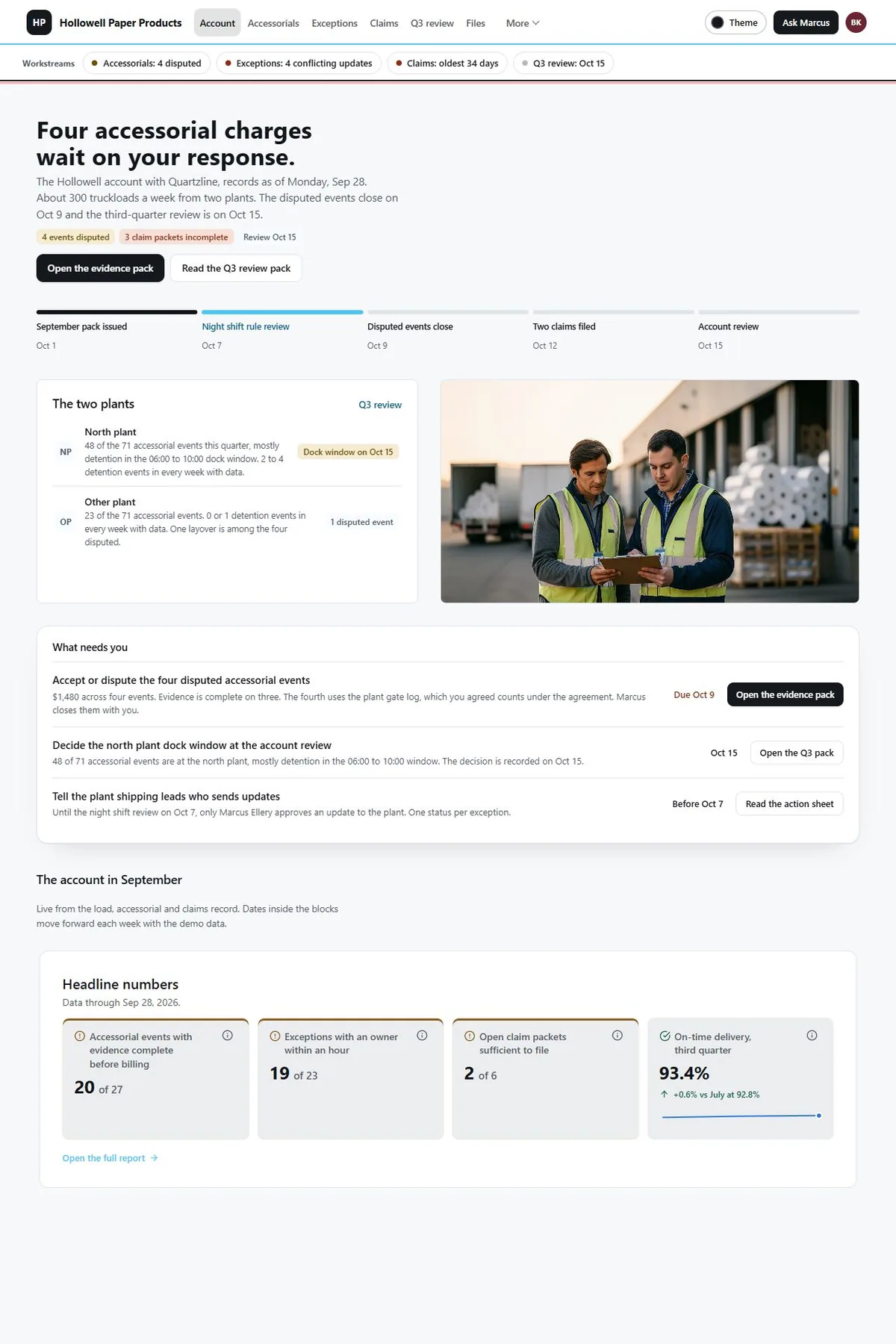The image size is (896, 1344).
Task: Click Read the Q3 review pack
Action: 236,268
